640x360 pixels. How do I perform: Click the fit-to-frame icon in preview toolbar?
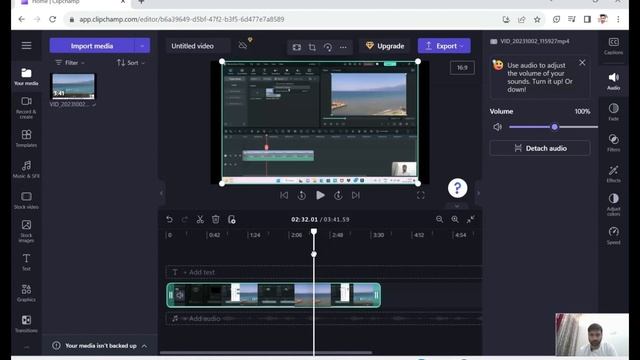(x=297, y=47)
